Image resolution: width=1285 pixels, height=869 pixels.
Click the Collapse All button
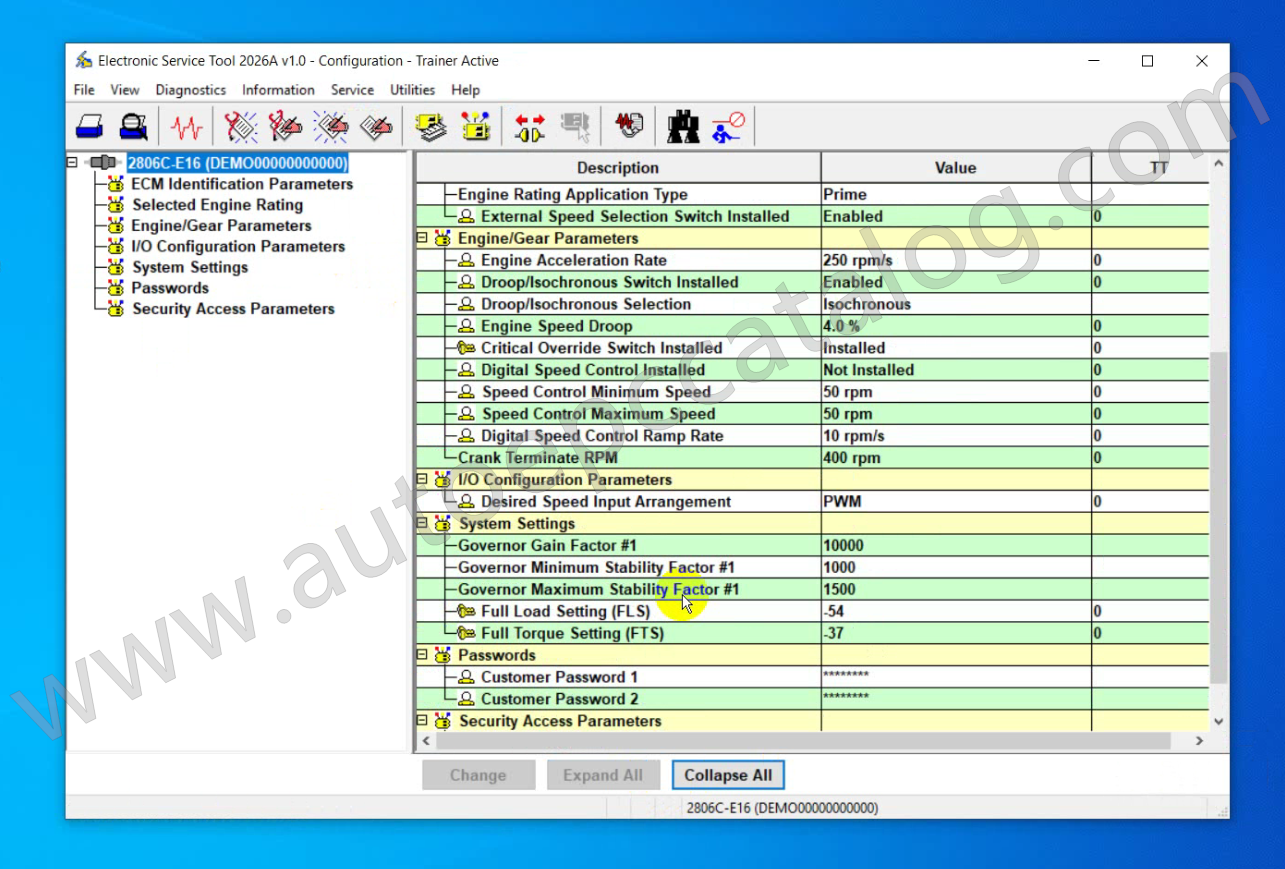pos(728,775)
